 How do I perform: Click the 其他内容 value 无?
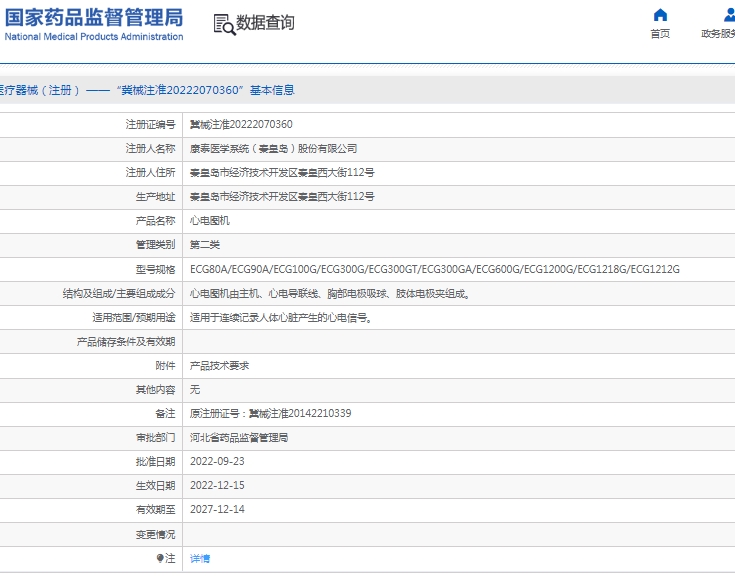[195, 390]
